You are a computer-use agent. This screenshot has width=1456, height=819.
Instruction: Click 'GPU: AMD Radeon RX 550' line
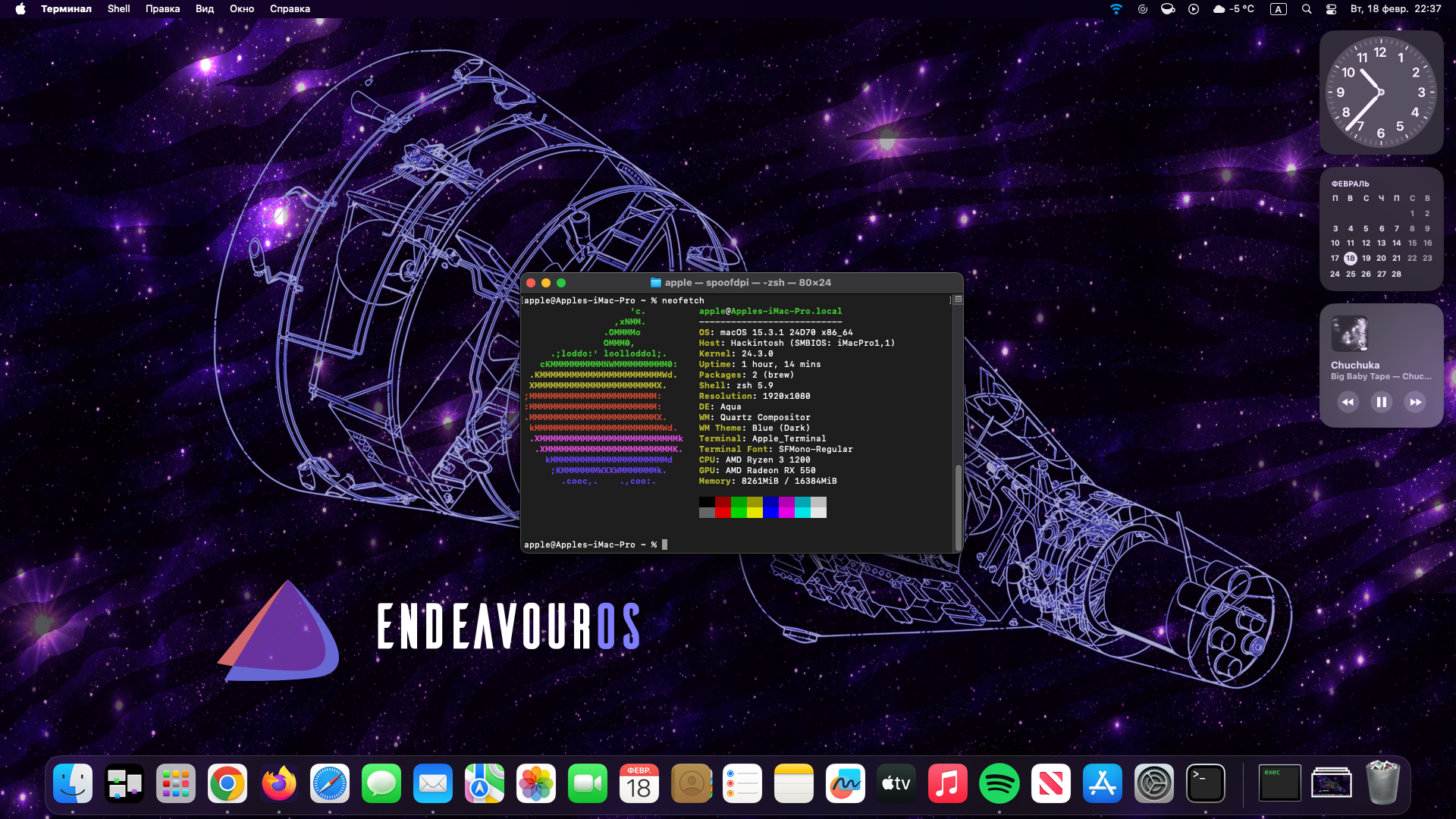click(757, 470)
